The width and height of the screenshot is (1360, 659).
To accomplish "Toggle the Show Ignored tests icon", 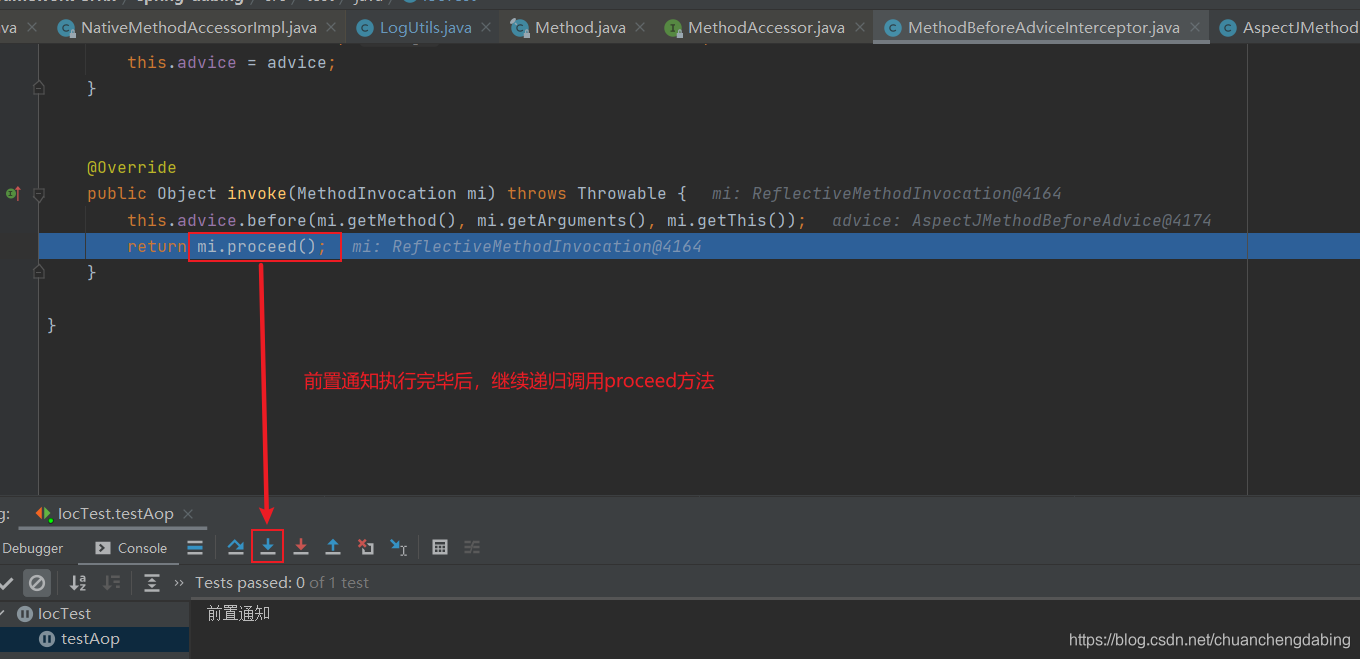I will point(37,583).
